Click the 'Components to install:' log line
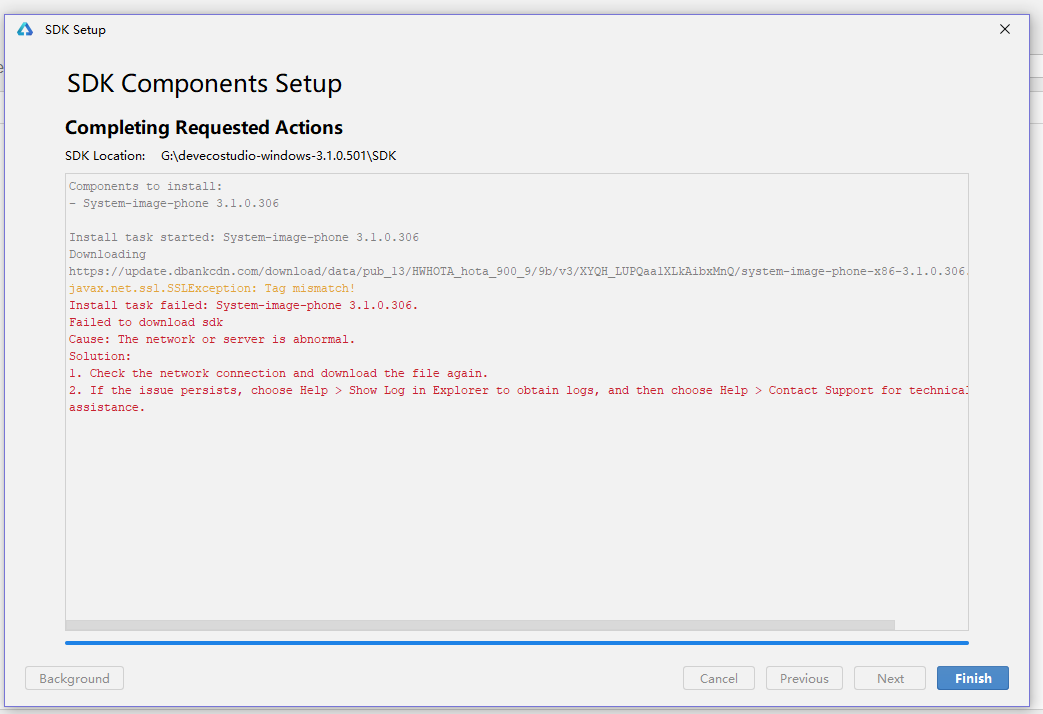 pos(146,186)
